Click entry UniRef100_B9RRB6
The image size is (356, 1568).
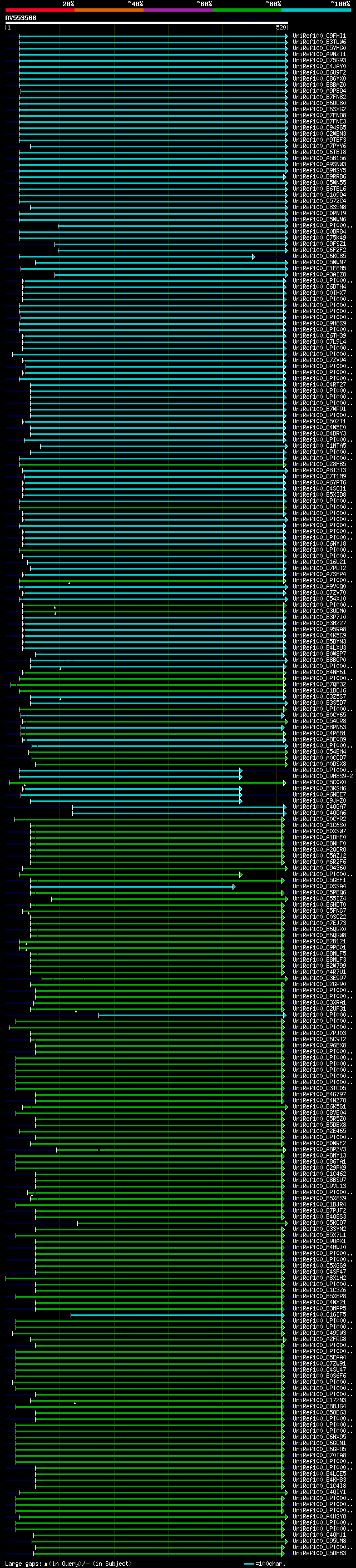(x=319, y=176)
